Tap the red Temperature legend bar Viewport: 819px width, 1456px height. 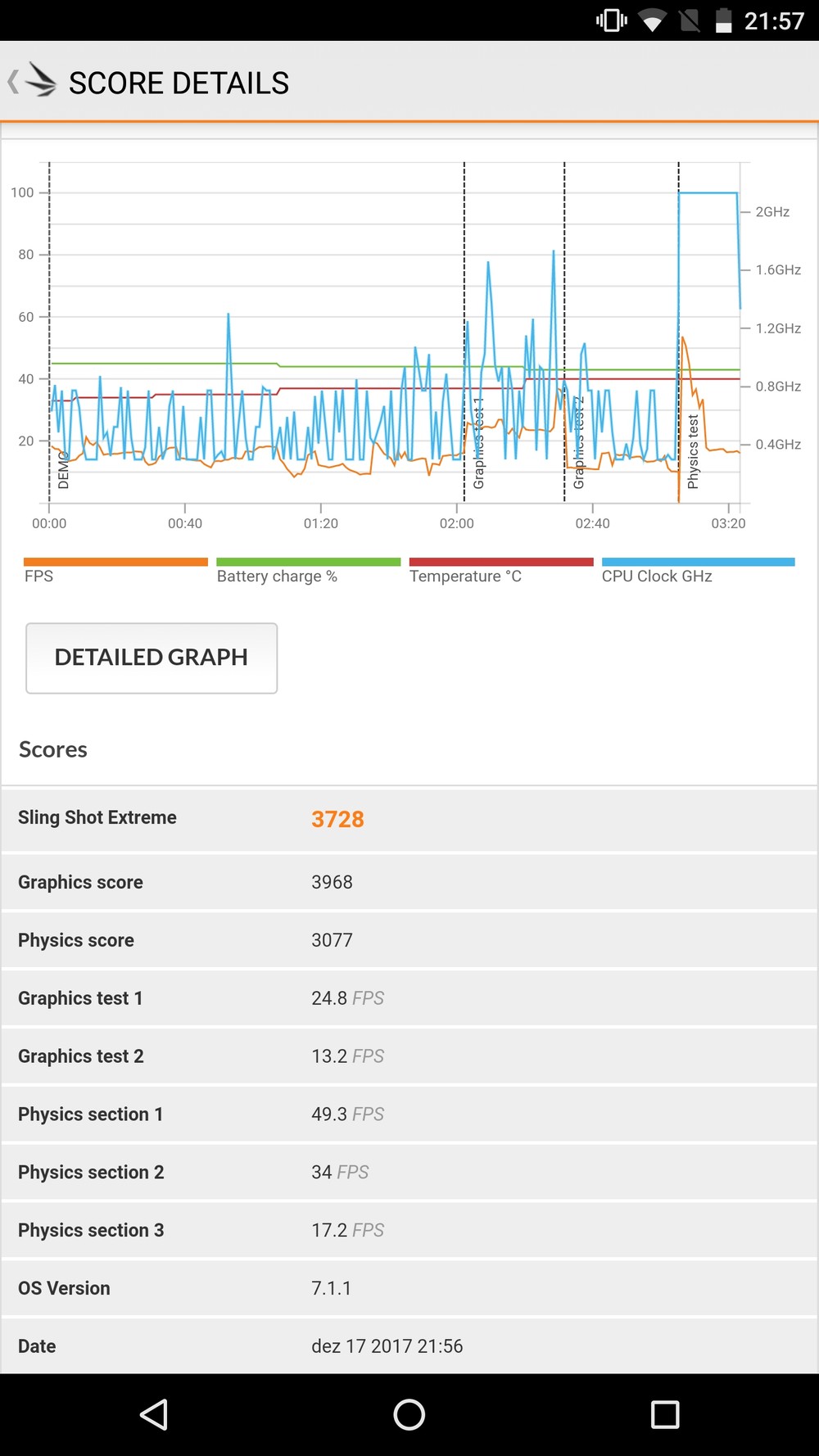coord(500,563)
